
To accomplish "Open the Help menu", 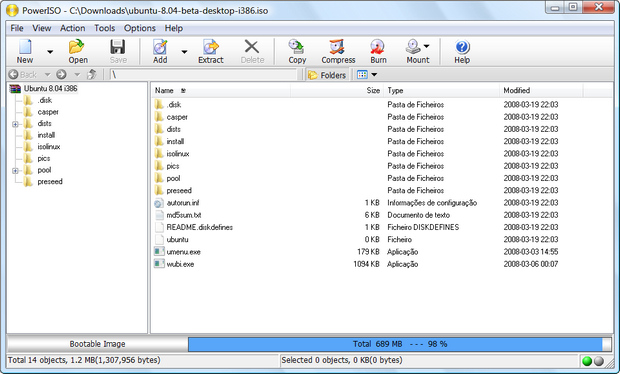I will pyautogui.click(x=174, y=28).
